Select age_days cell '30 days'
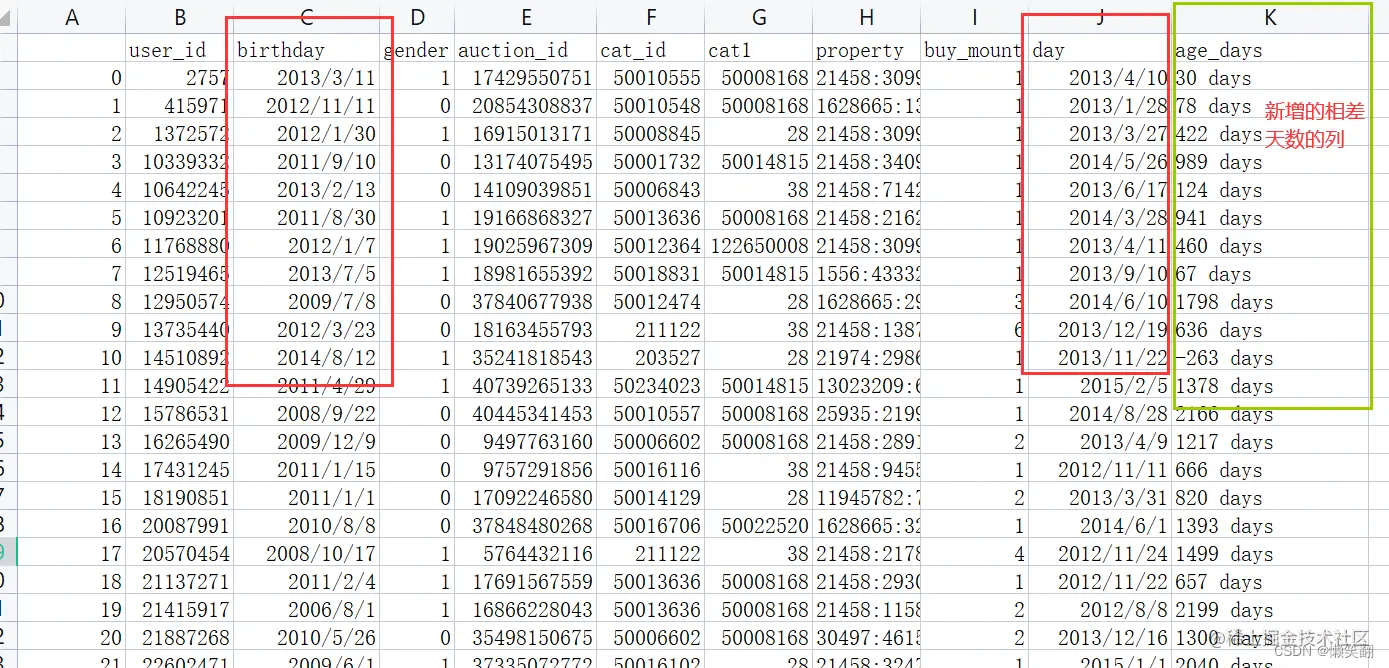Screen dimensions: 1389x668 point(1270,78)
